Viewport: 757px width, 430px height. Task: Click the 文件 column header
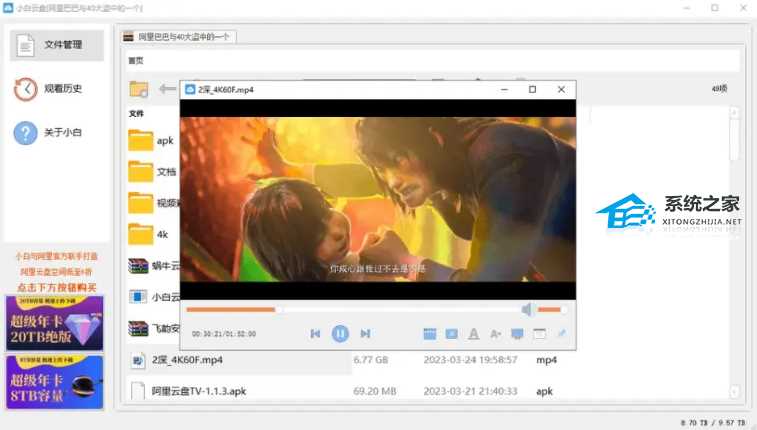coord(136,113)
